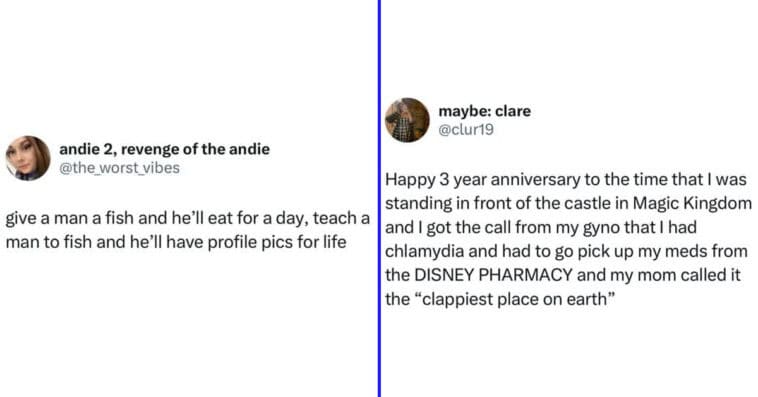Open the @the_worst_vibes handle
The width and height of the screenshot is (758, 397).
[119, 168]
